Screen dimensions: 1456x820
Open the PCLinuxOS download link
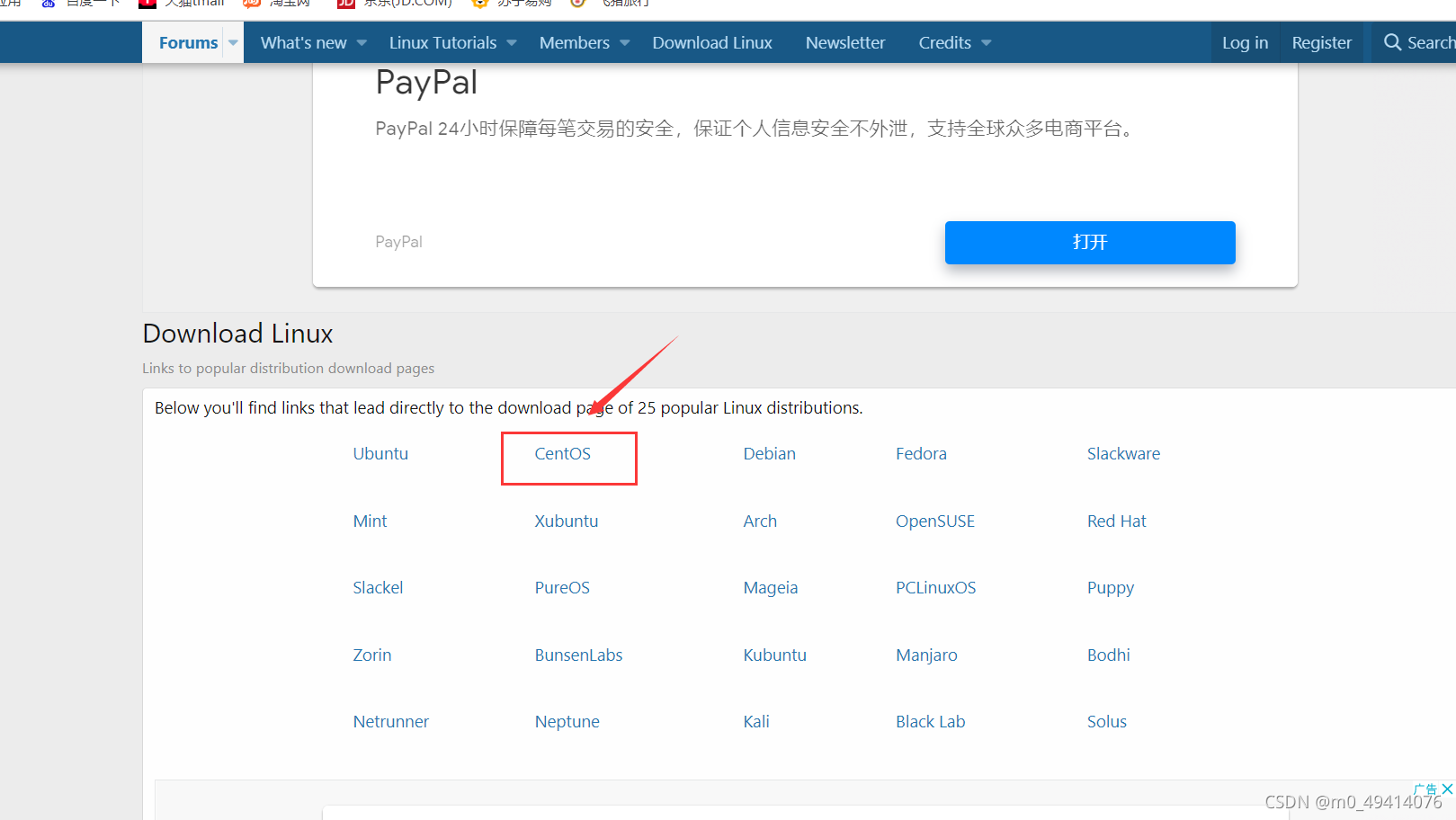click(935, 588)
